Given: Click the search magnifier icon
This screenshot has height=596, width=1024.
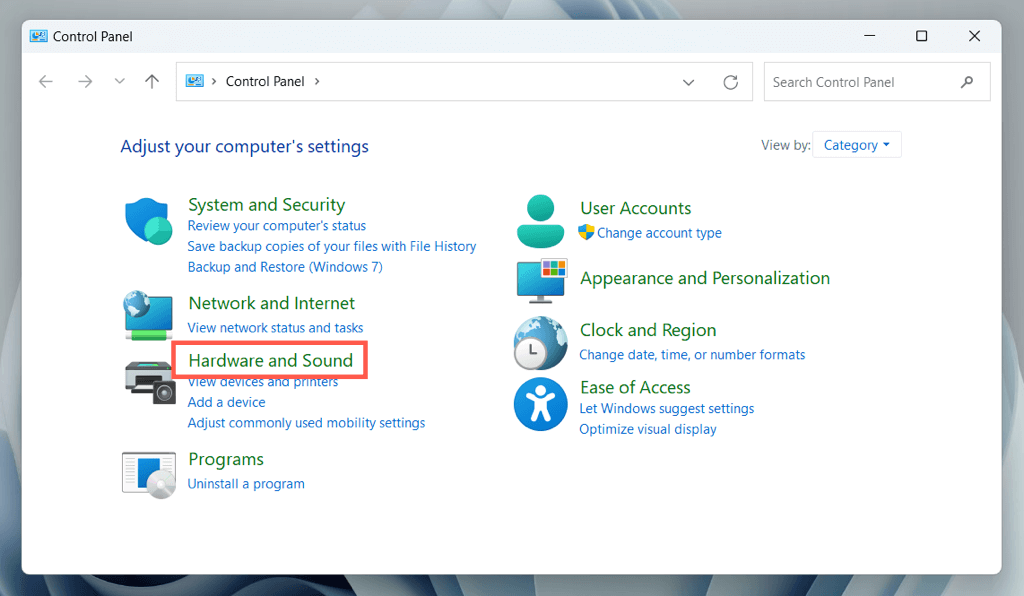Looking at the screenshot, I should coord(967,82).
